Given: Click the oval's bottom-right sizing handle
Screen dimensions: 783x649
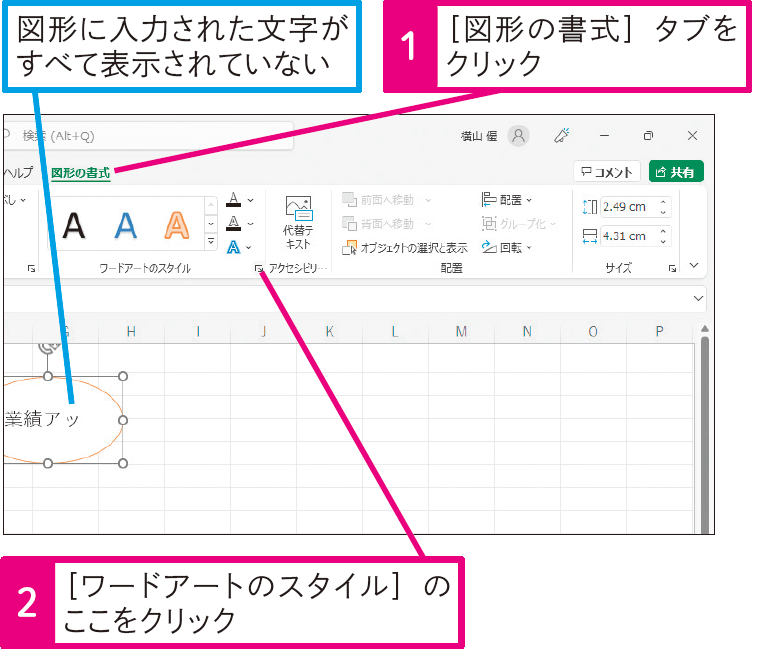Looking at the screenshot, I should tap(123, 463).
